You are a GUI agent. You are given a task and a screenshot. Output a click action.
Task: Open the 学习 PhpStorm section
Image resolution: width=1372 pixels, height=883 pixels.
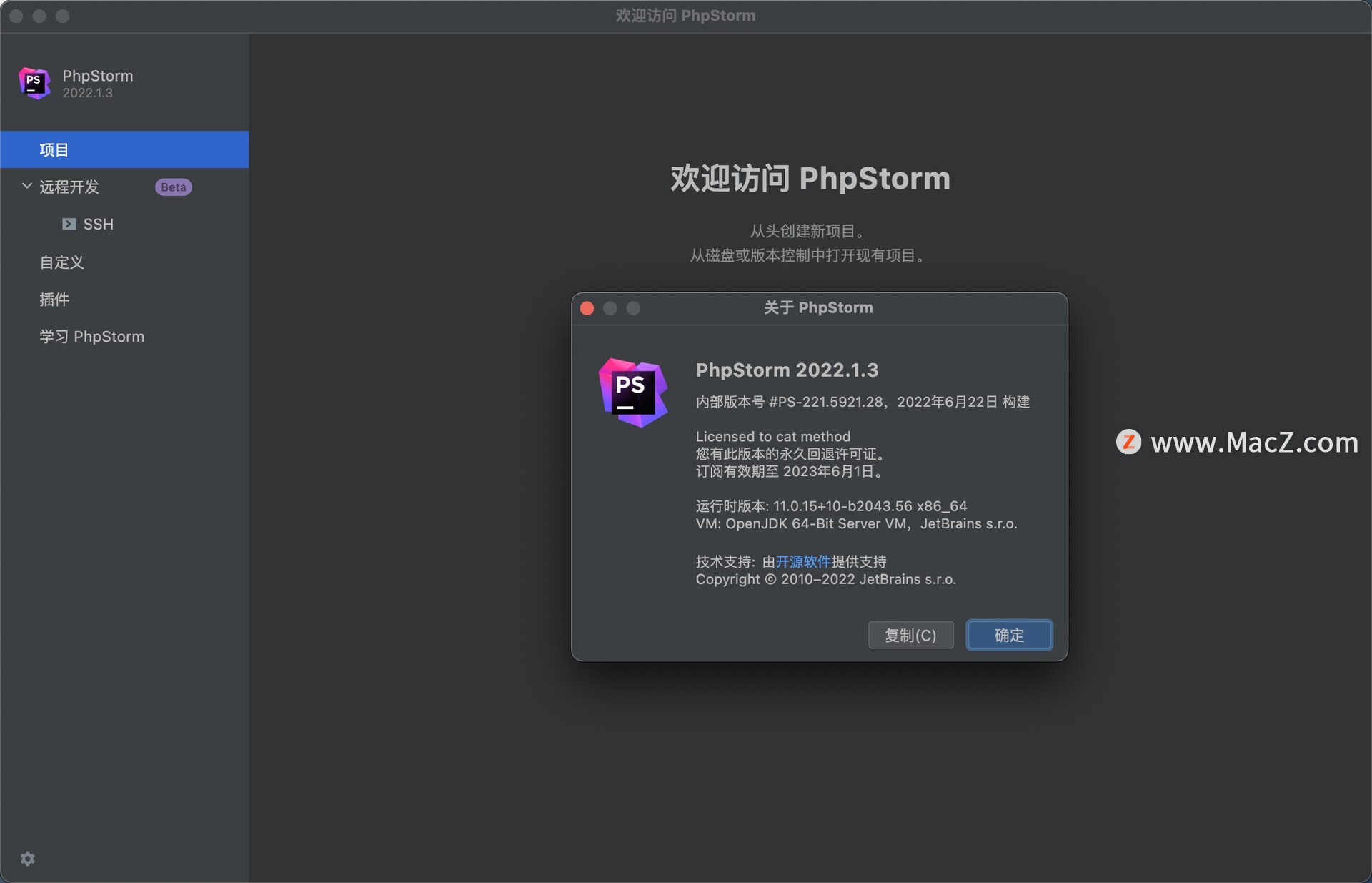click(92, 336)
